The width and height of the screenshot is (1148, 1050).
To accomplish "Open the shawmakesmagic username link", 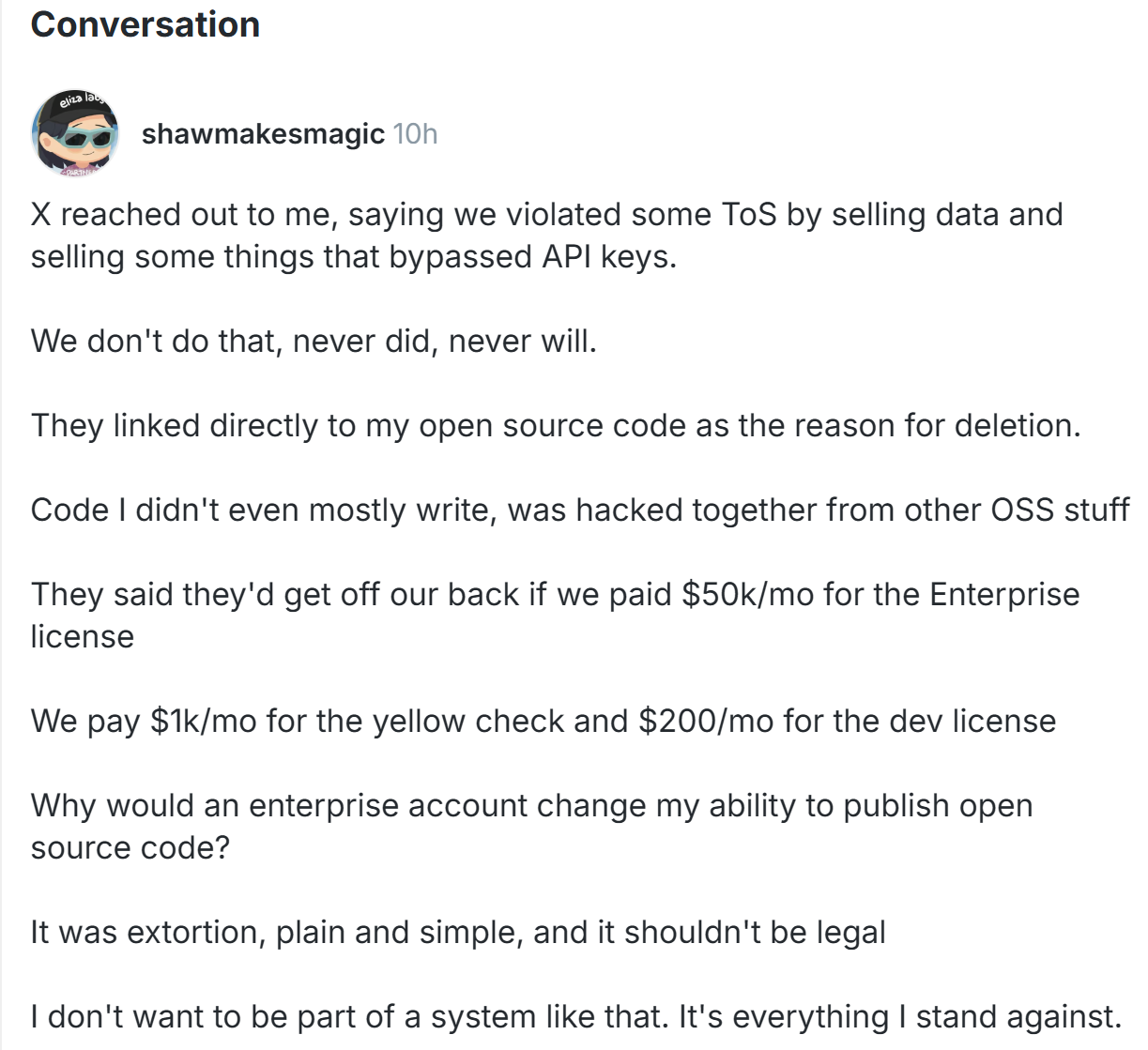I will click(263, 134).
